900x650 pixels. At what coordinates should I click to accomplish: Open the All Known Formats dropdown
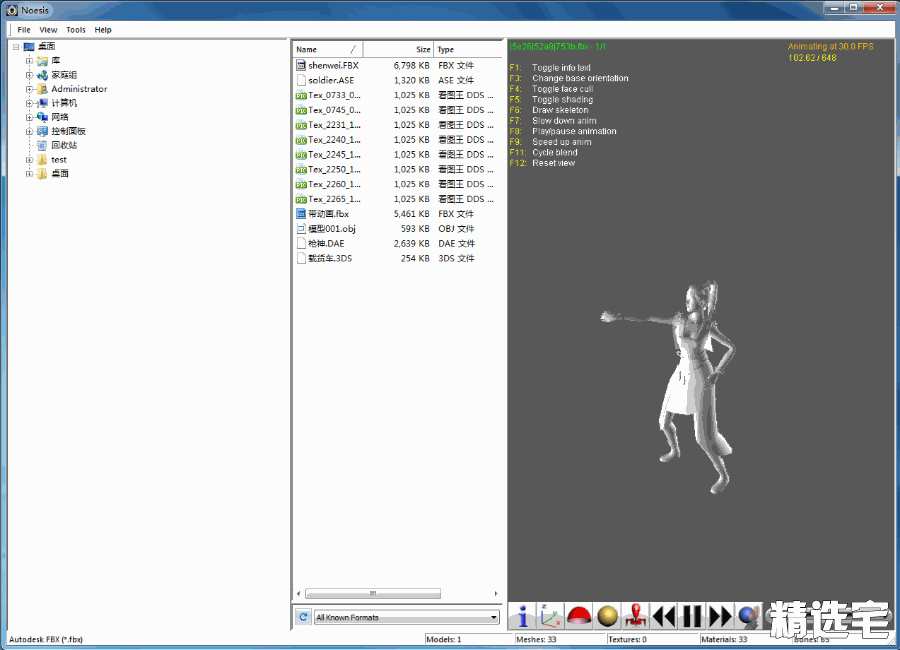(406, 617)
